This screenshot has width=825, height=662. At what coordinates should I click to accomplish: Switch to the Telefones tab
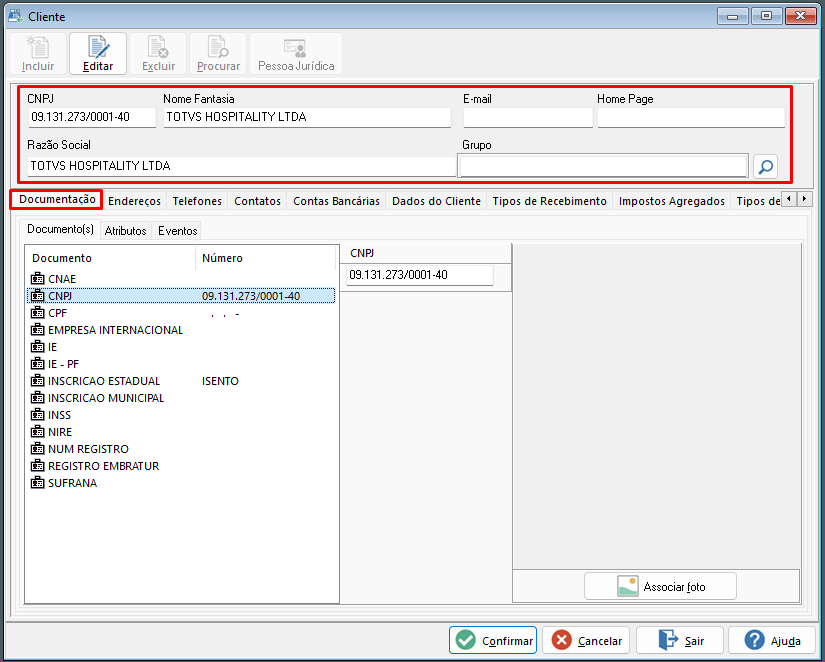tap(197, 201)
